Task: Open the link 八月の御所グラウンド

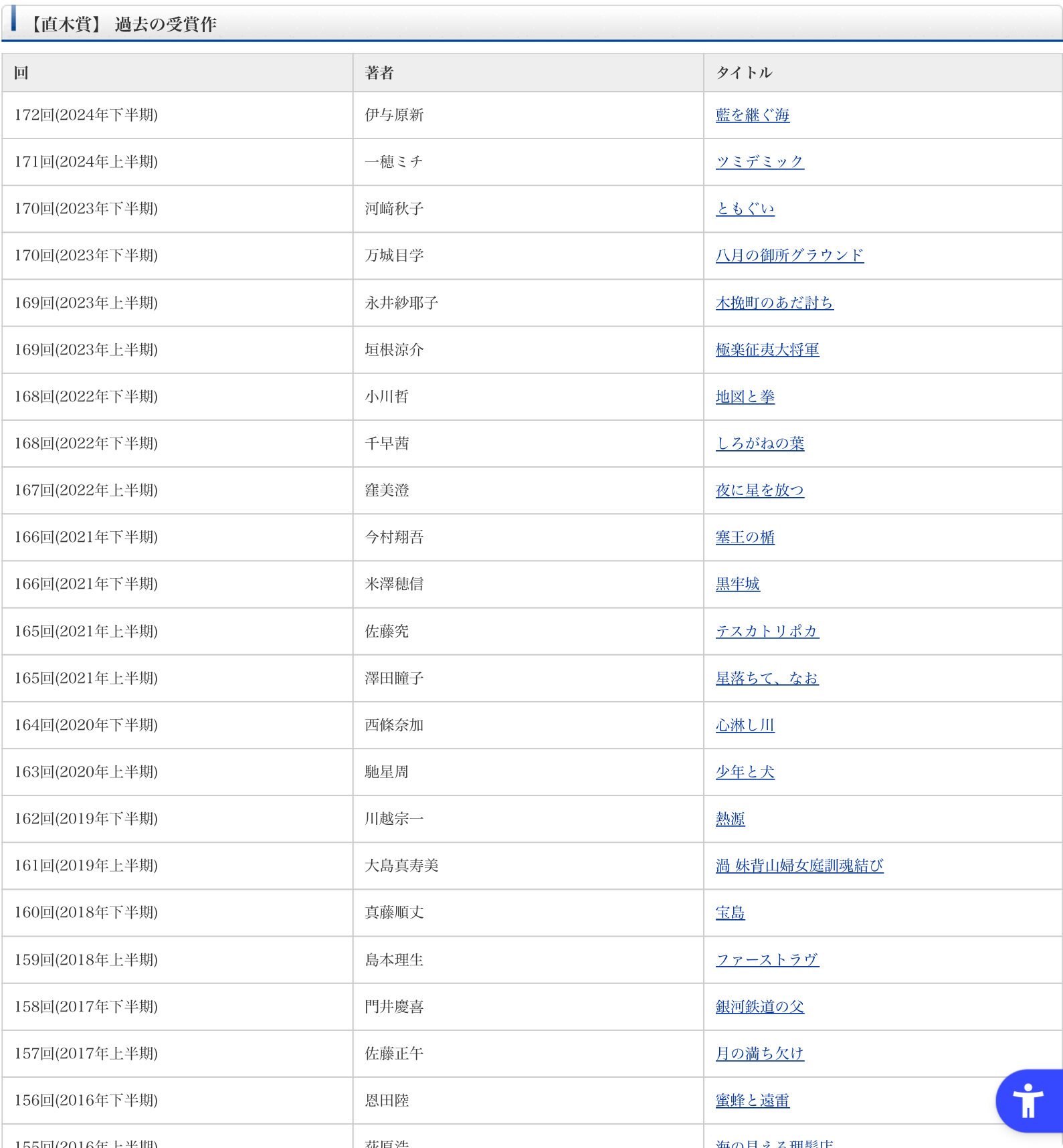Action: (790, 256)
